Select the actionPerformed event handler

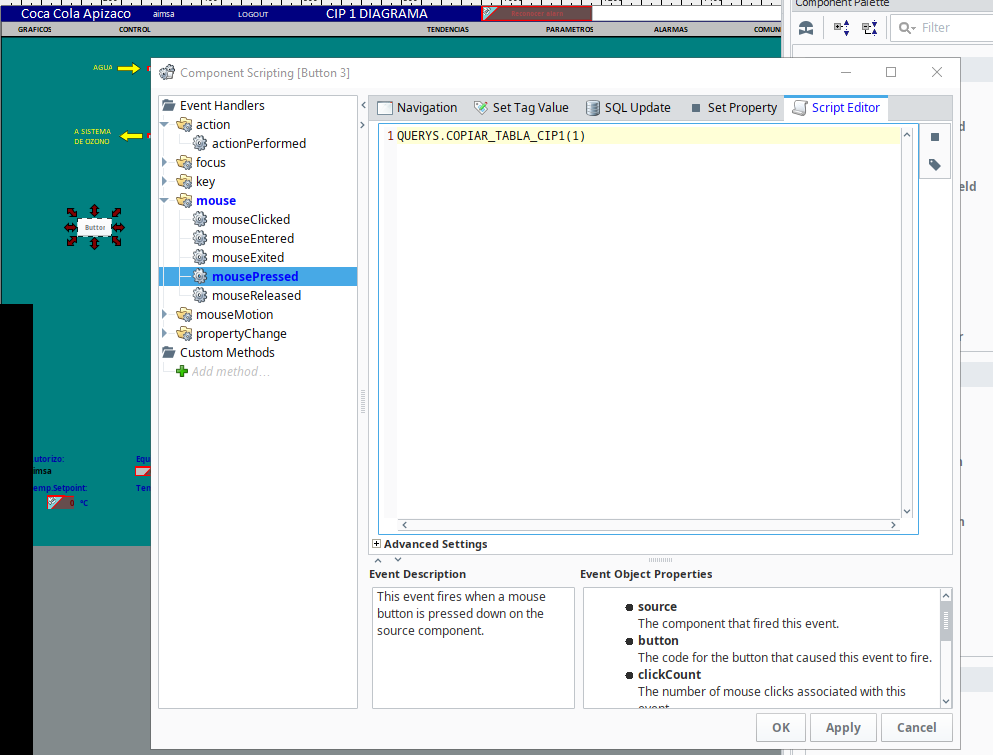click(x=258, y=144)
